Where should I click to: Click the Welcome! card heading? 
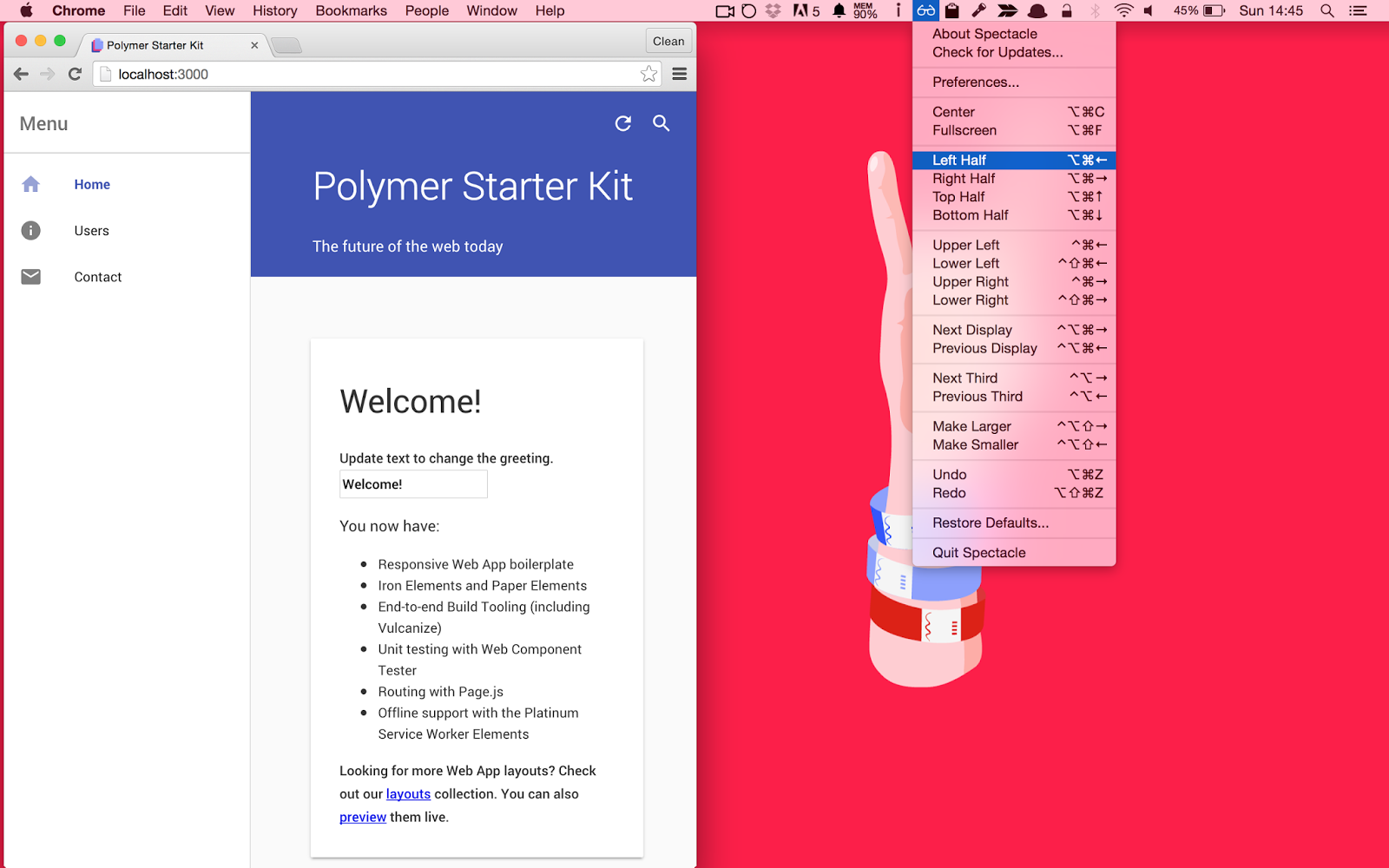click(411, 401)
